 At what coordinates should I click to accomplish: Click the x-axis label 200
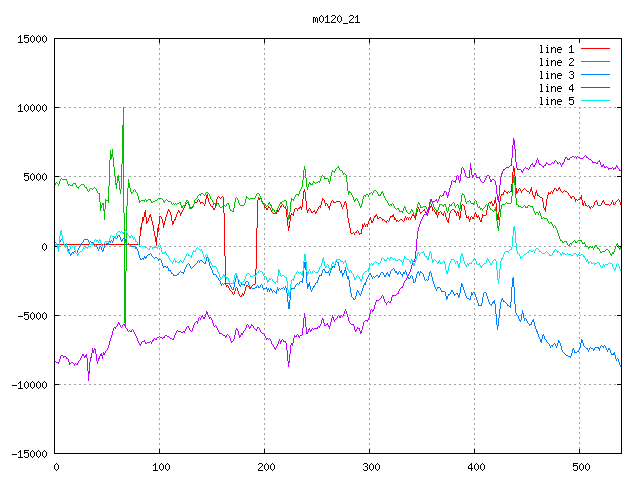click(266, 467)
